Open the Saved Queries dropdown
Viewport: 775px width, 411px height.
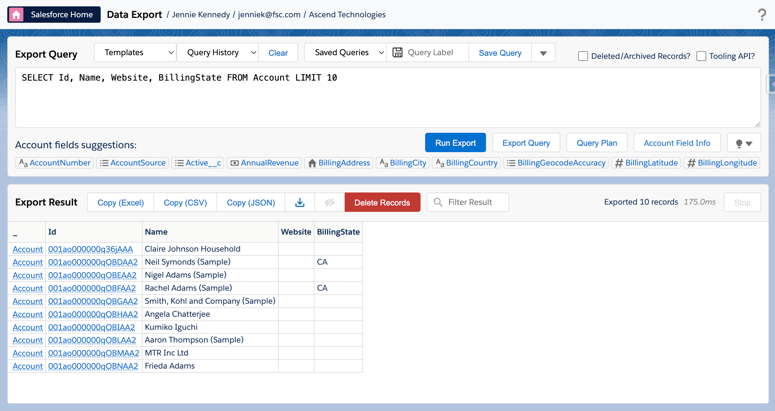[346, 53]
